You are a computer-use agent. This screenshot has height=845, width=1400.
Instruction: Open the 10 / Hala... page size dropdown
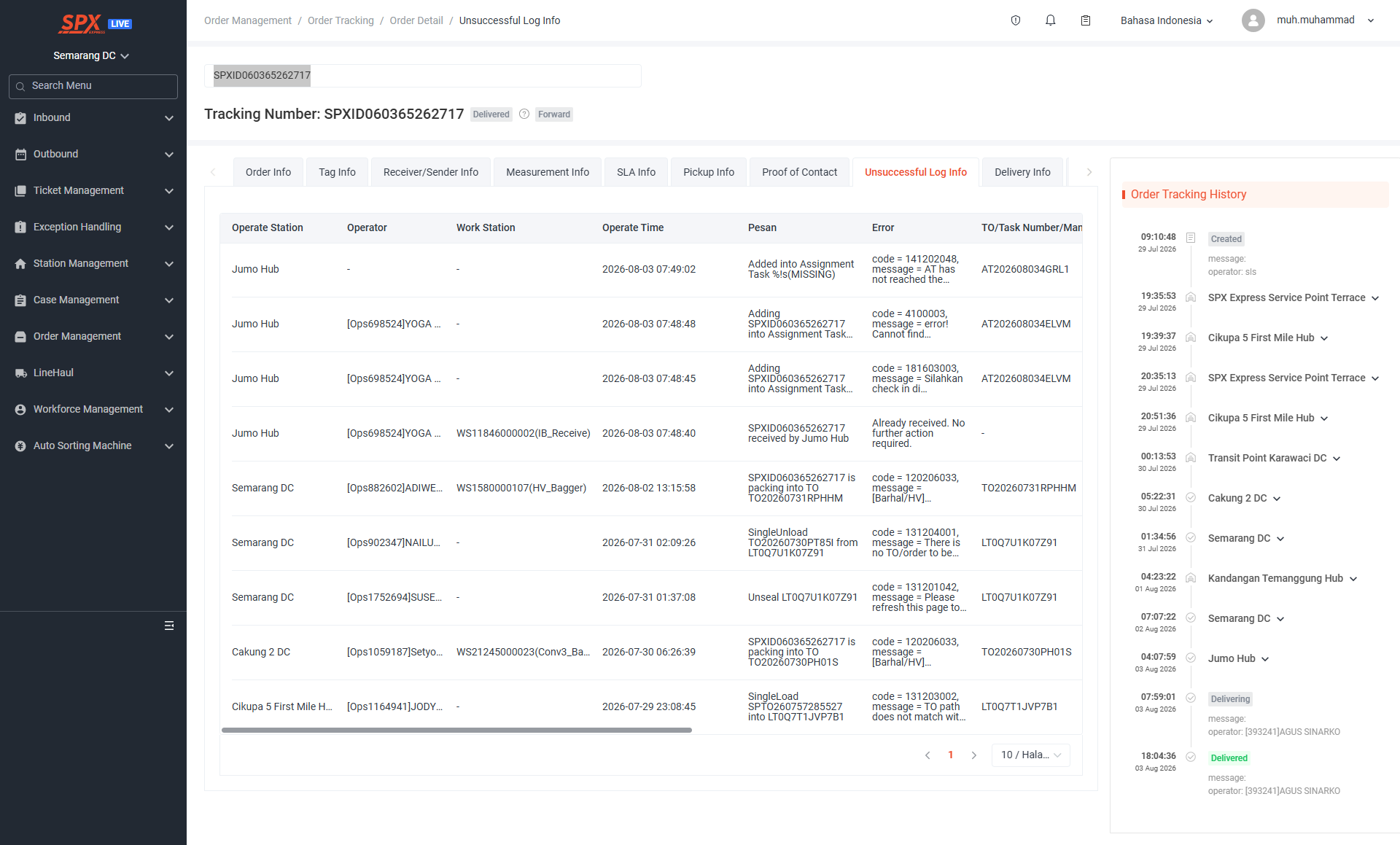click(1031, 755)
